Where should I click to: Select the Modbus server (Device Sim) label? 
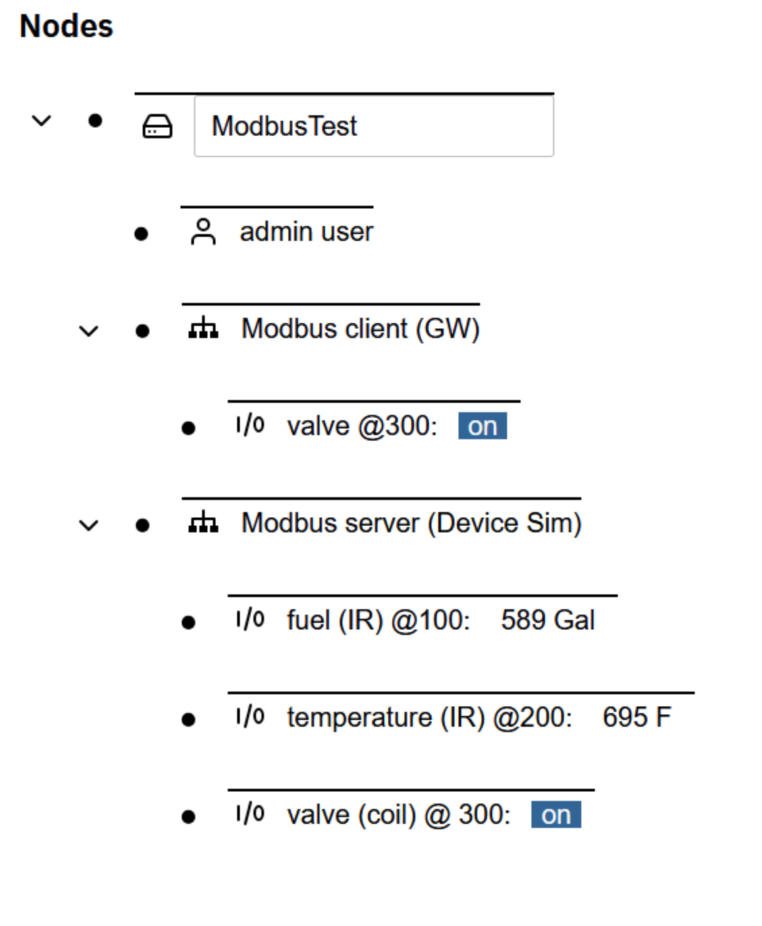point(411,523)
